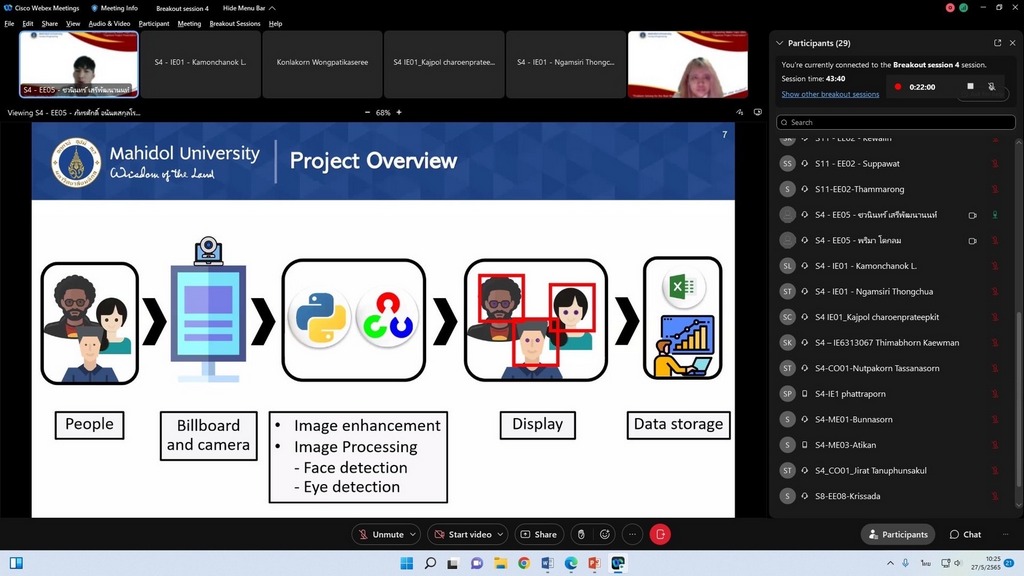This screenshot has height=576, width=1024.
Task: Open the more options ellipsis button
Action: pyautogui.click(x=632, y=534)
